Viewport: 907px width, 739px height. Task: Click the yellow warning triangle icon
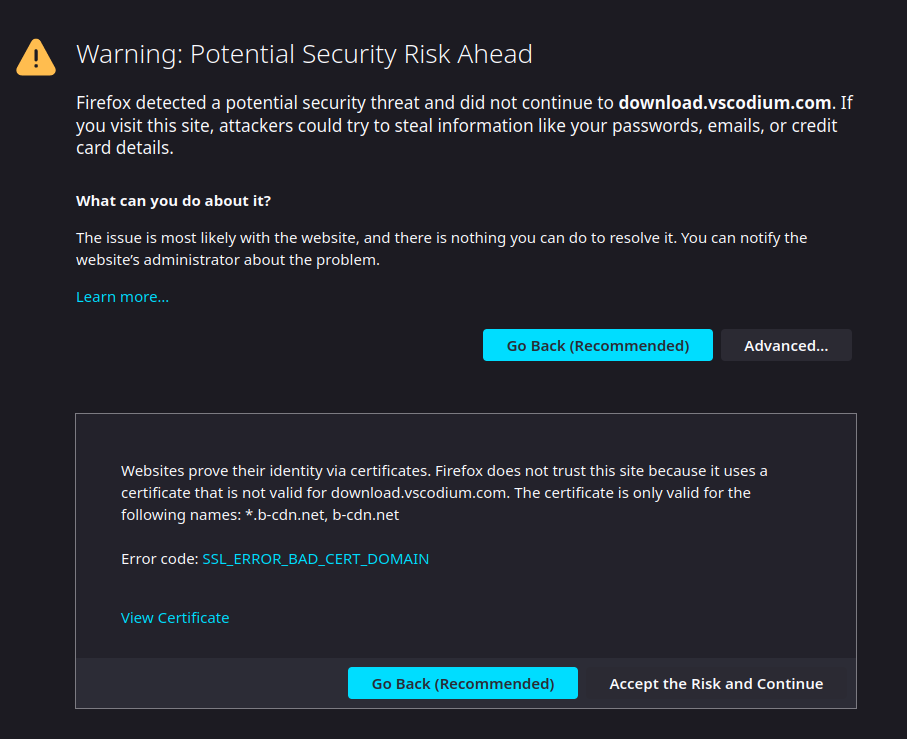(36, 57)
